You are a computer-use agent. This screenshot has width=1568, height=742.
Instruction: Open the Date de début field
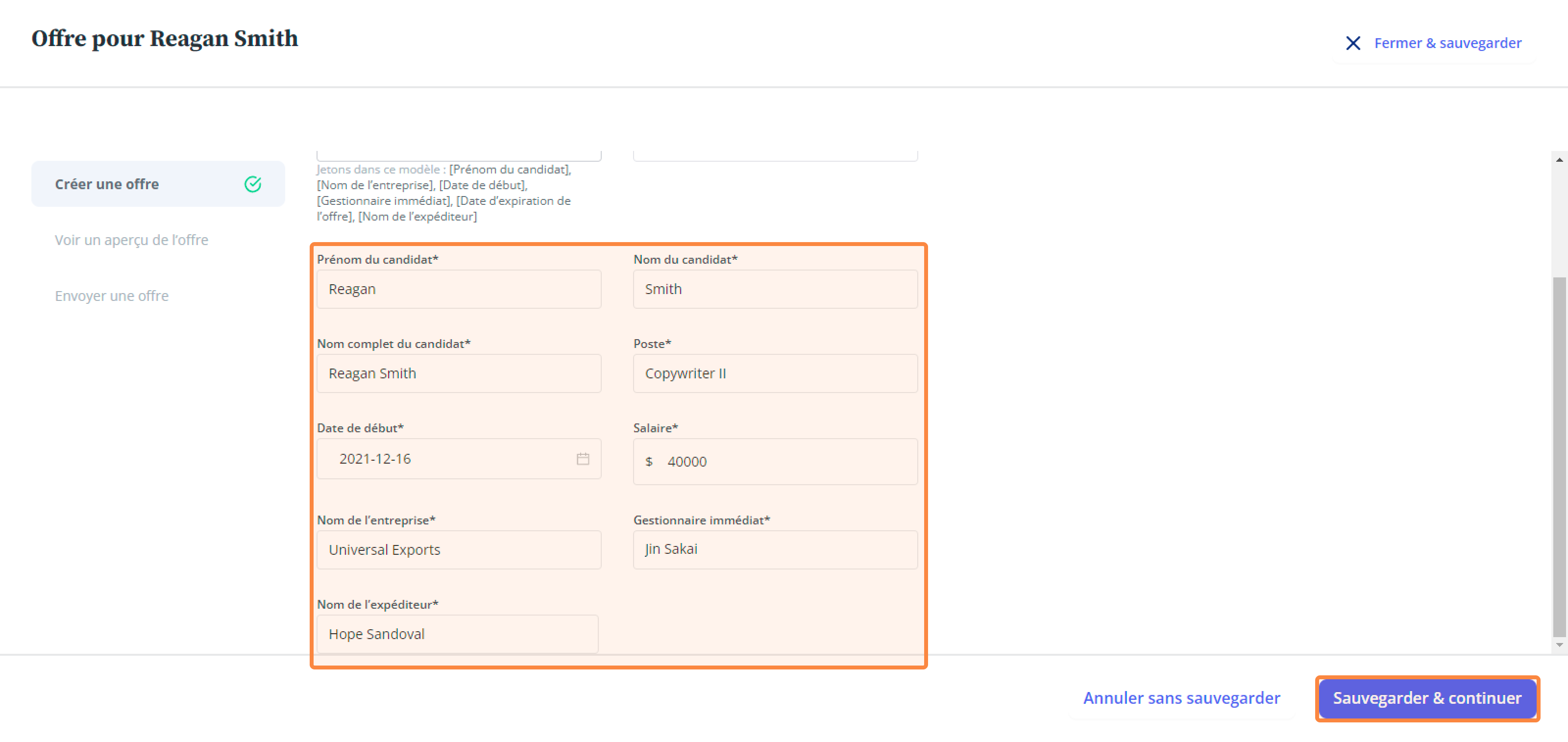point(459,459)
